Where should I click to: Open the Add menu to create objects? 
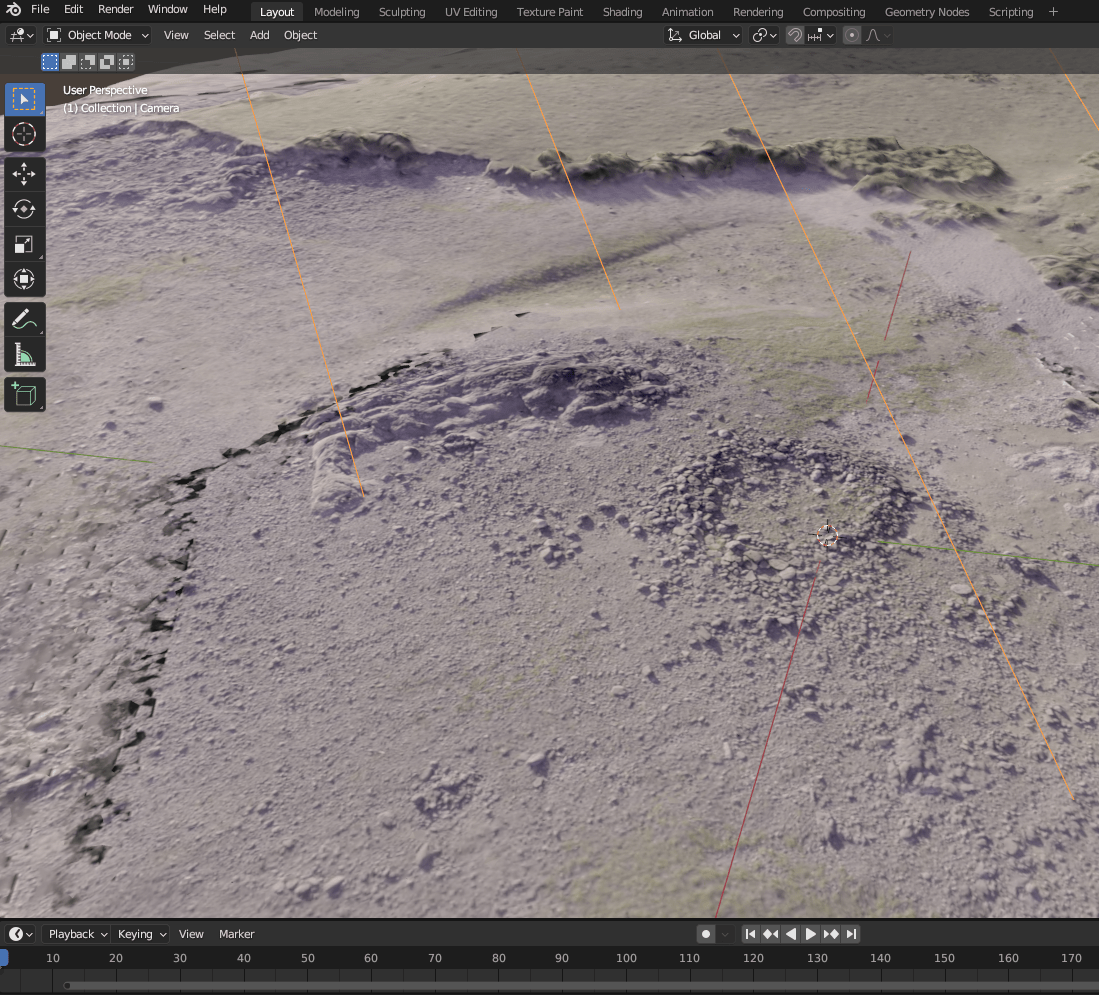(x=259, y=35)
